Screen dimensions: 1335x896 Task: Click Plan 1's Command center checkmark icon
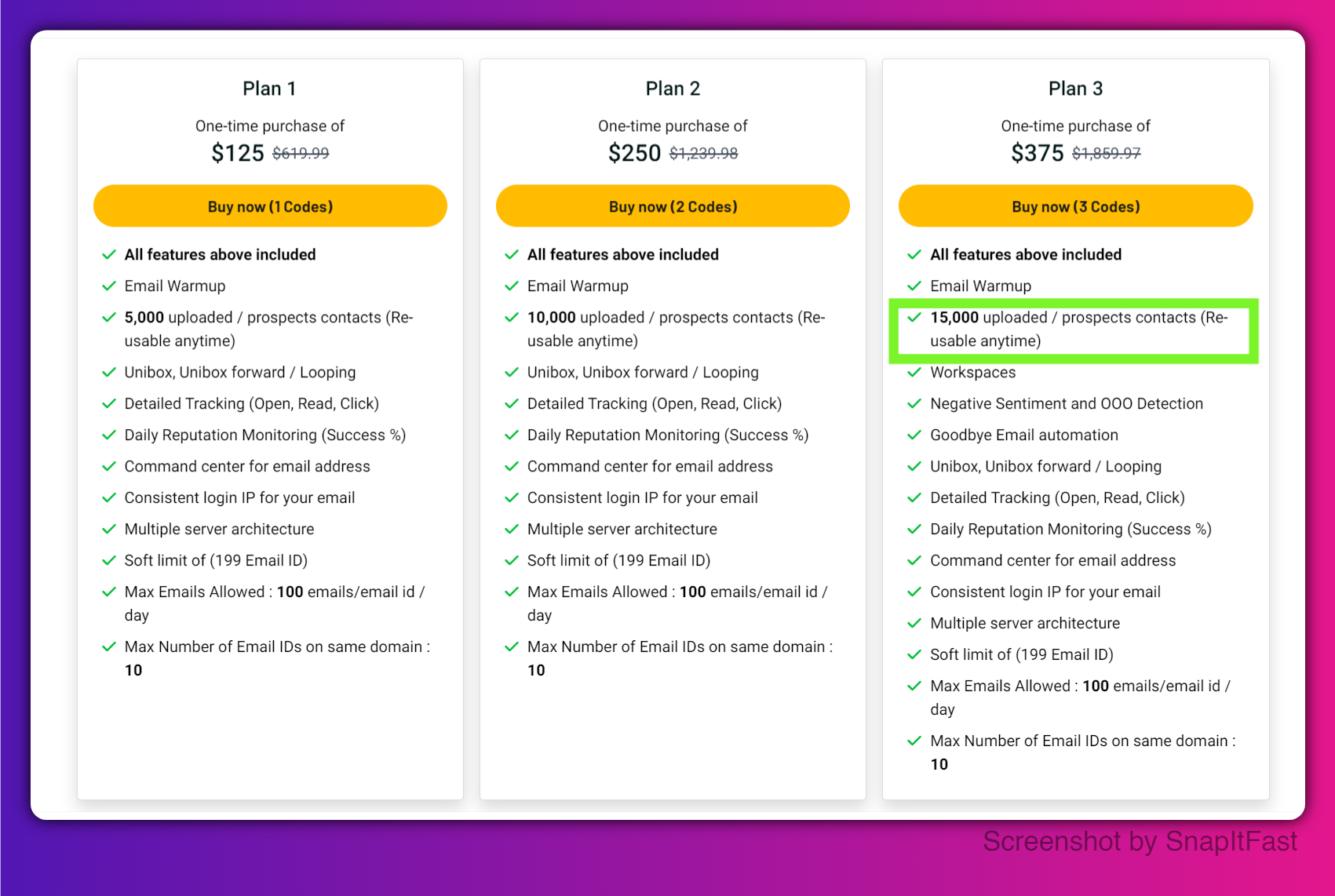tap(109, 466)
